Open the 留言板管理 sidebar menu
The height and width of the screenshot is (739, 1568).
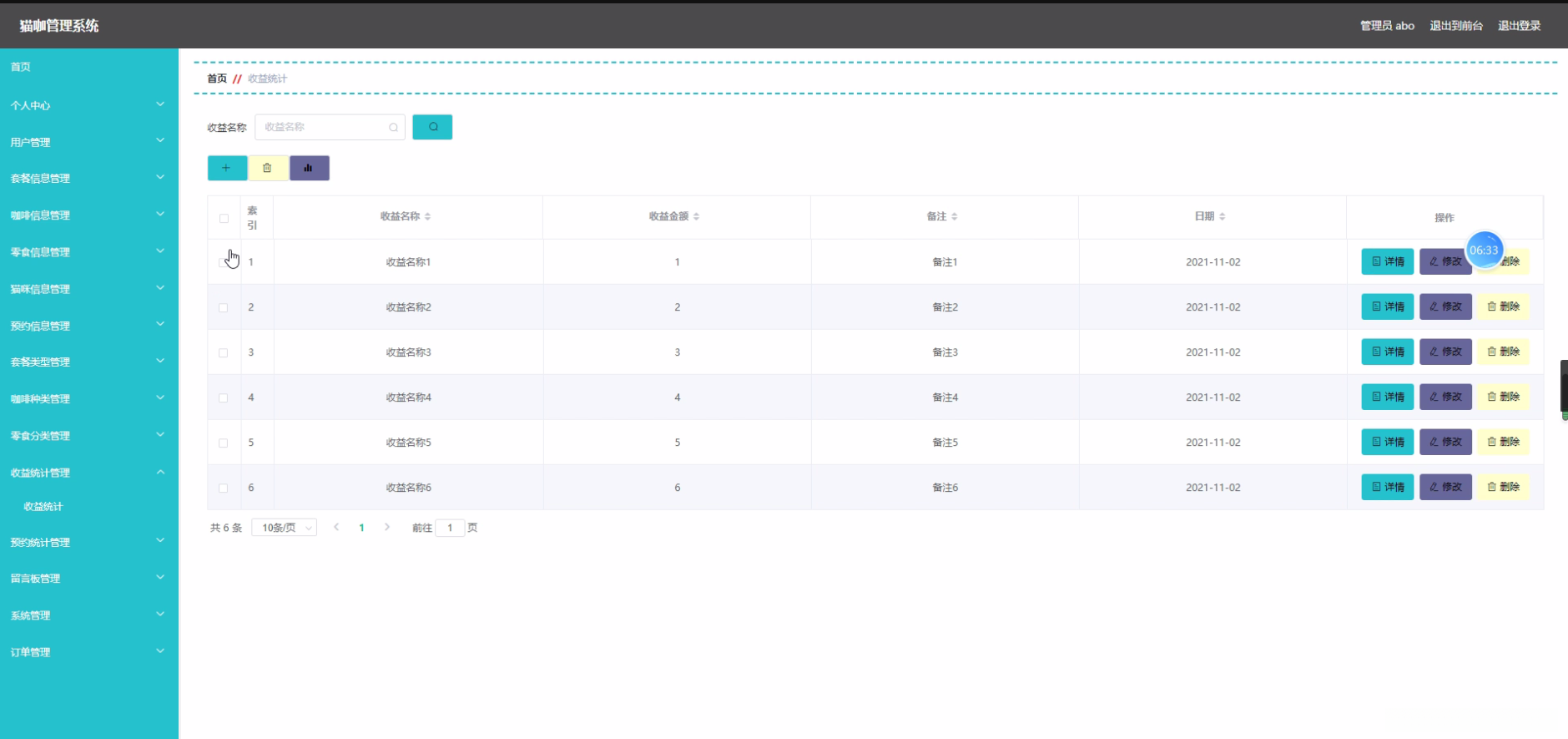pyautogui.click(x=89, y=578)
